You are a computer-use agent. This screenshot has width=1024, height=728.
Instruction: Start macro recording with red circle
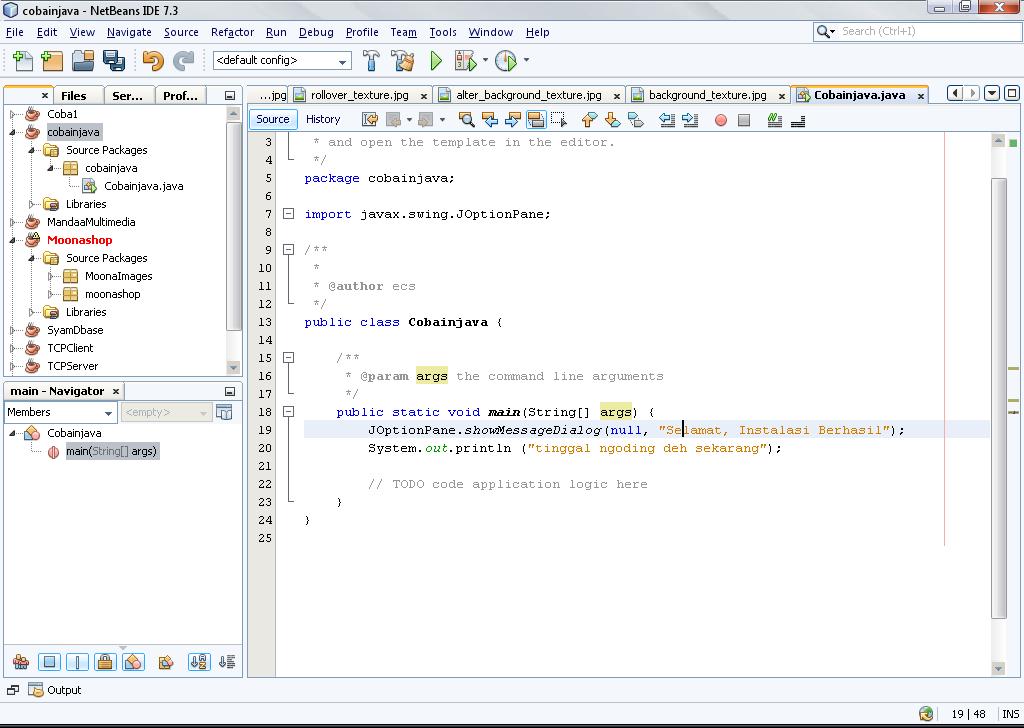click(720, 120)
